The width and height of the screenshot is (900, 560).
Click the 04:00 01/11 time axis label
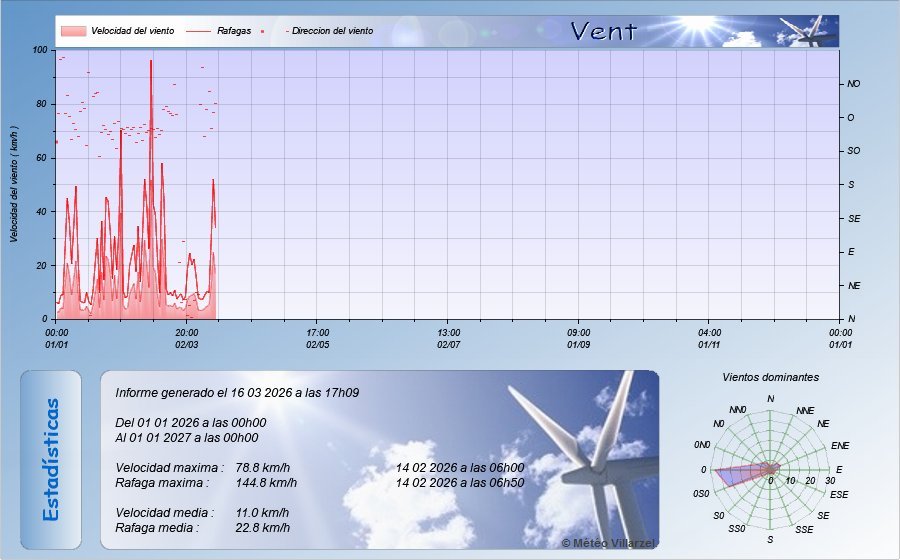[709, 338]
